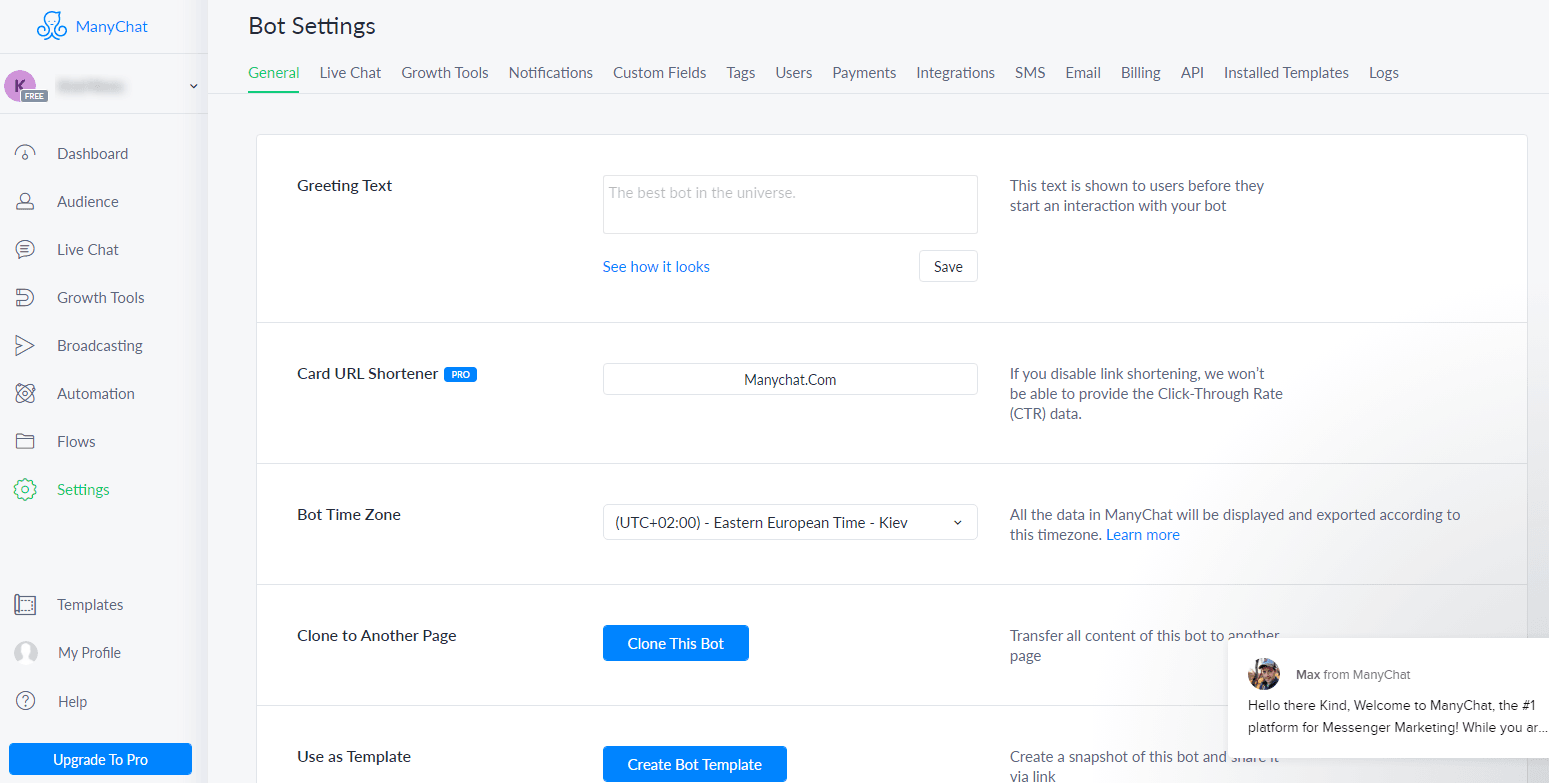Open the timezone Learn more link
Image resolution: width=1549 pixels, height=783 pixels.
pyautogui.click(x=1143, y=535)
